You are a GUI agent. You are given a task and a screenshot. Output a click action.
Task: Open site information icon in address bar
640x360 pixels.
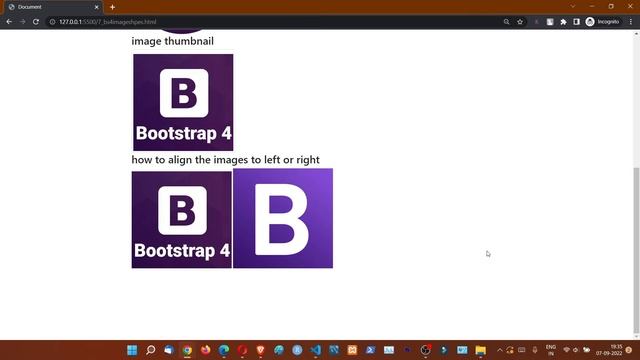point(52,22)
